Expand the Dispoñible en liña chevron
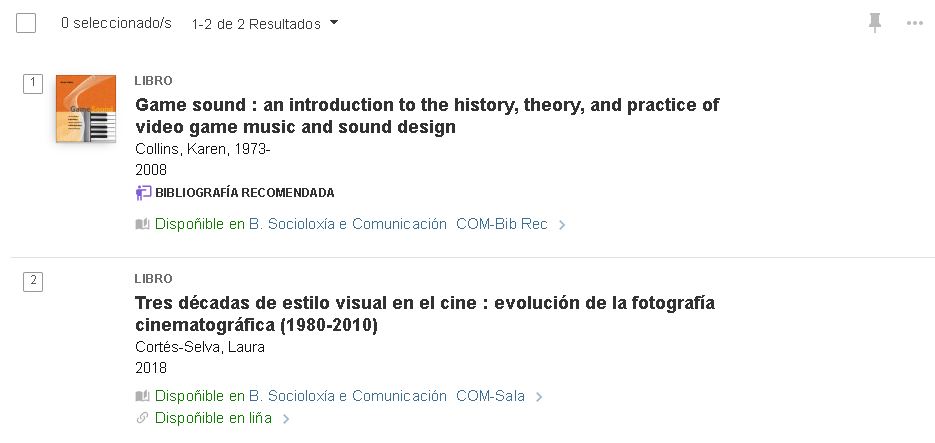This screenshot has width=935, height=443. [x=286, y=419]
